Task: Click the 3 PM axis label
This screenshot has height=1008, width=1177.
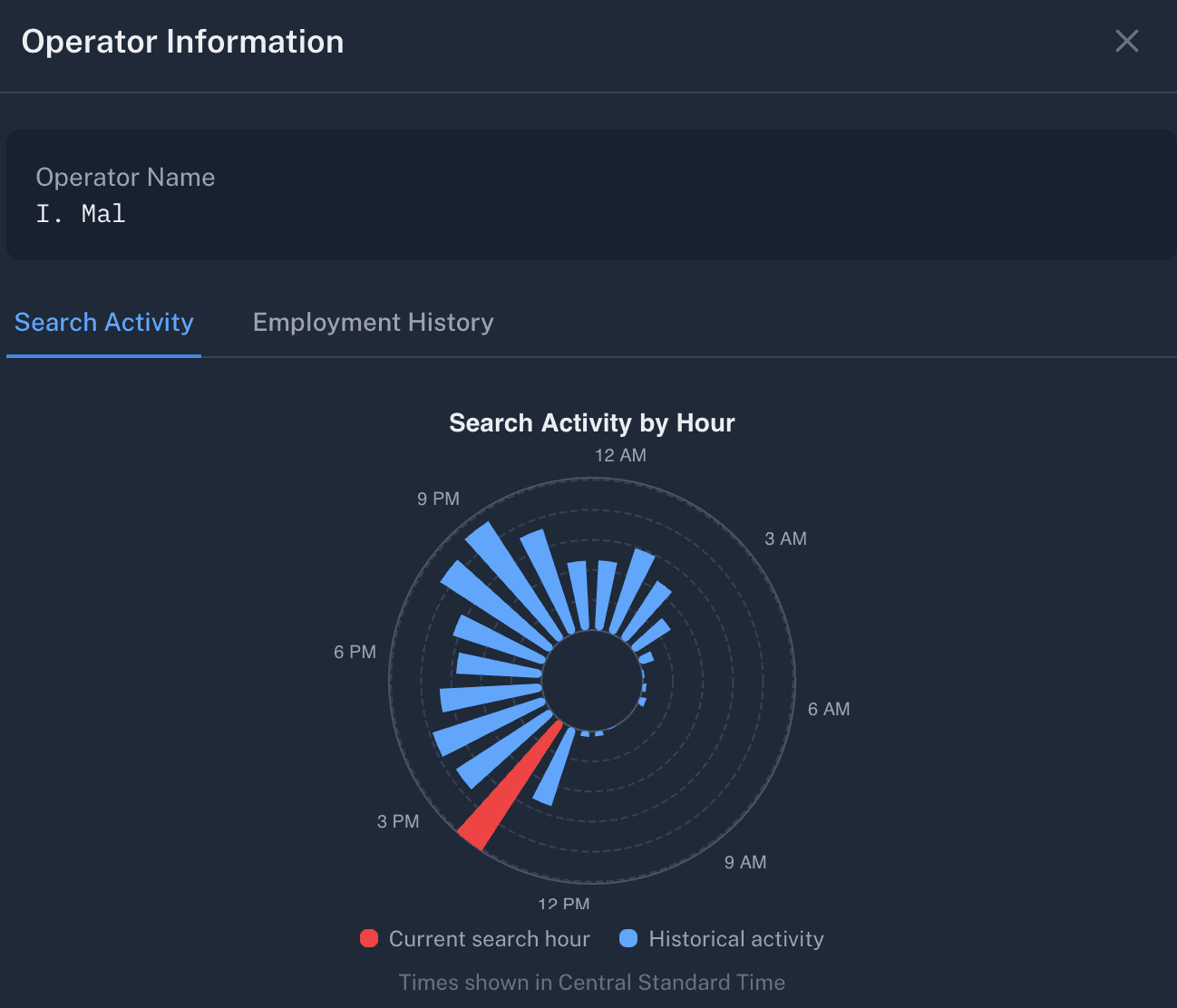Action: tap(398, 821)
